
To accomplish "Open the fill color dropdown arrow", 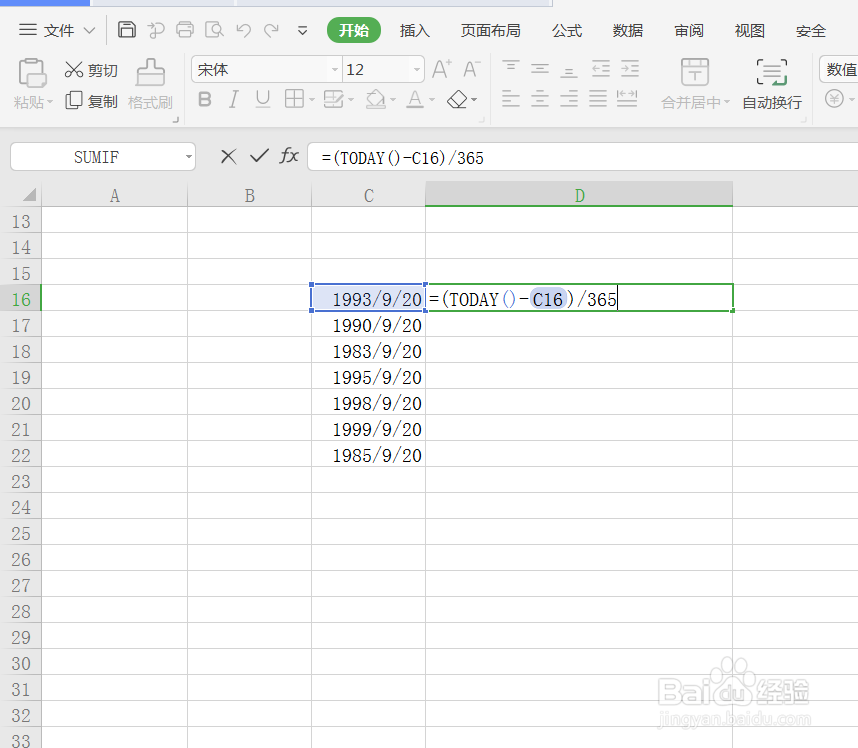I will coord(393,100).
